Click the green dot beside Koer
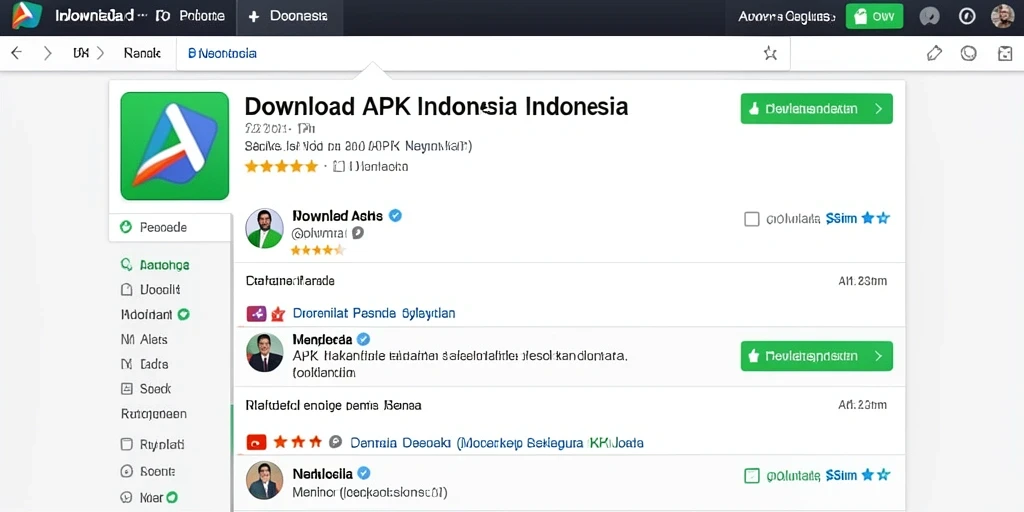 coord(171,497)
